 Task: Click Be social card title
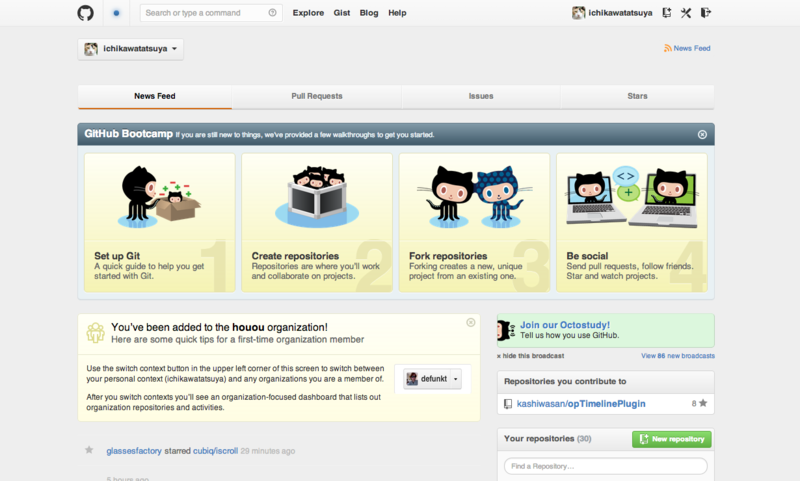(x=587, y=256)
